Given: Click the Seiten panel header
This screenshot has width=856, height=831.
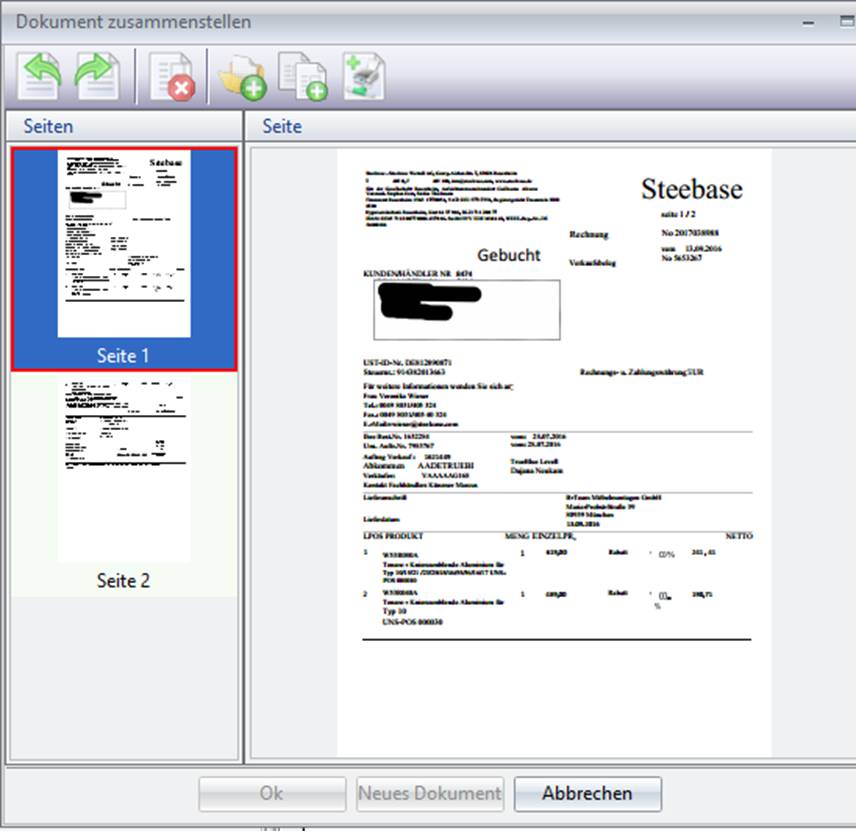Looking at the screenshot, I should coord(124,126).
